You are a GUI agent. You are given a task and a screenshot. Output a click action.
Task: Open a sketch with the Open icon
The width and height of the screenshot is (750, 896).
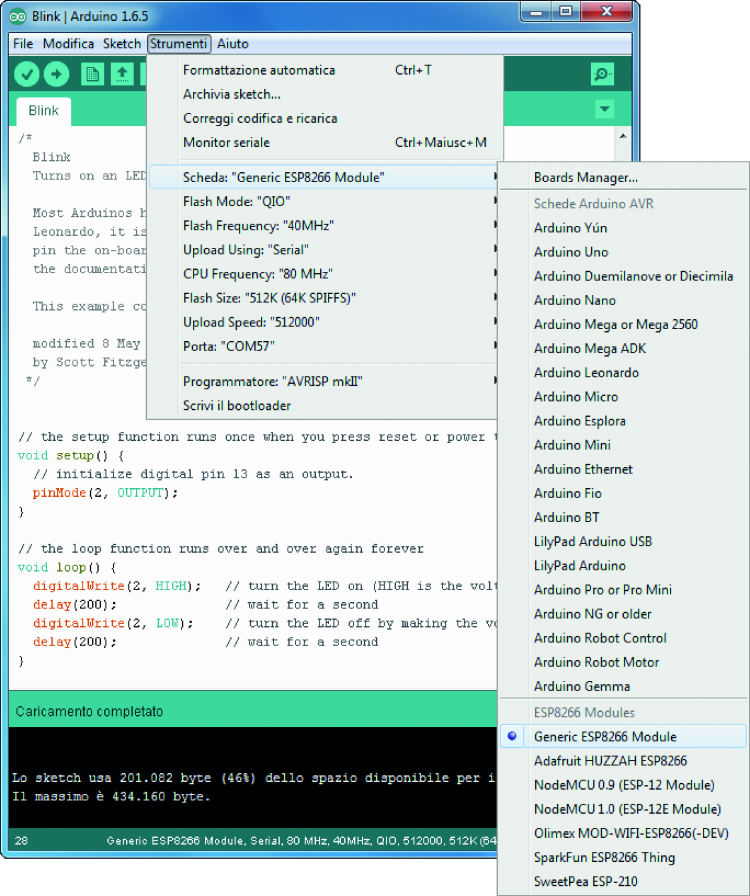coord(122,74)
